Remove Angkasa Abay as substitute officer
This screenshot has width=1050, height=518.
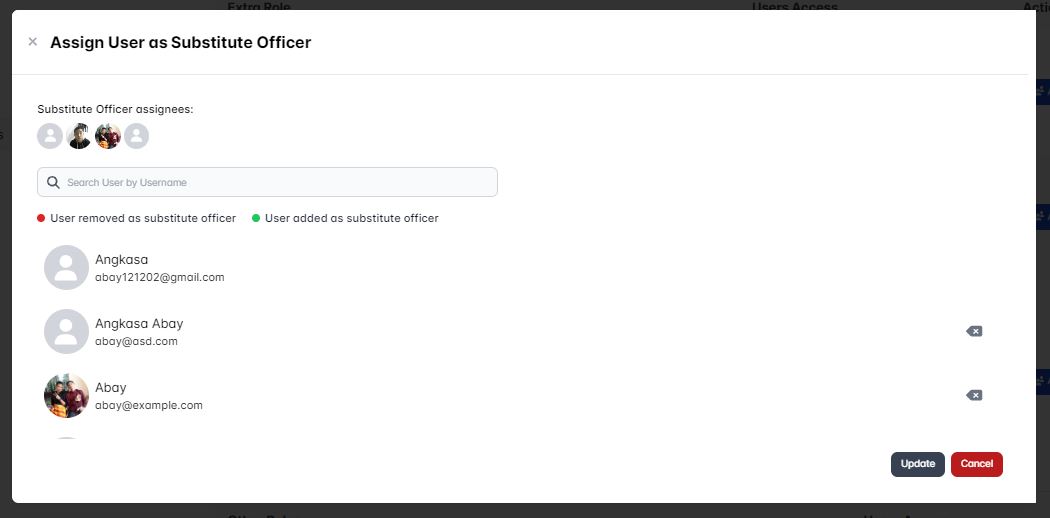click(x=974, y=331)
